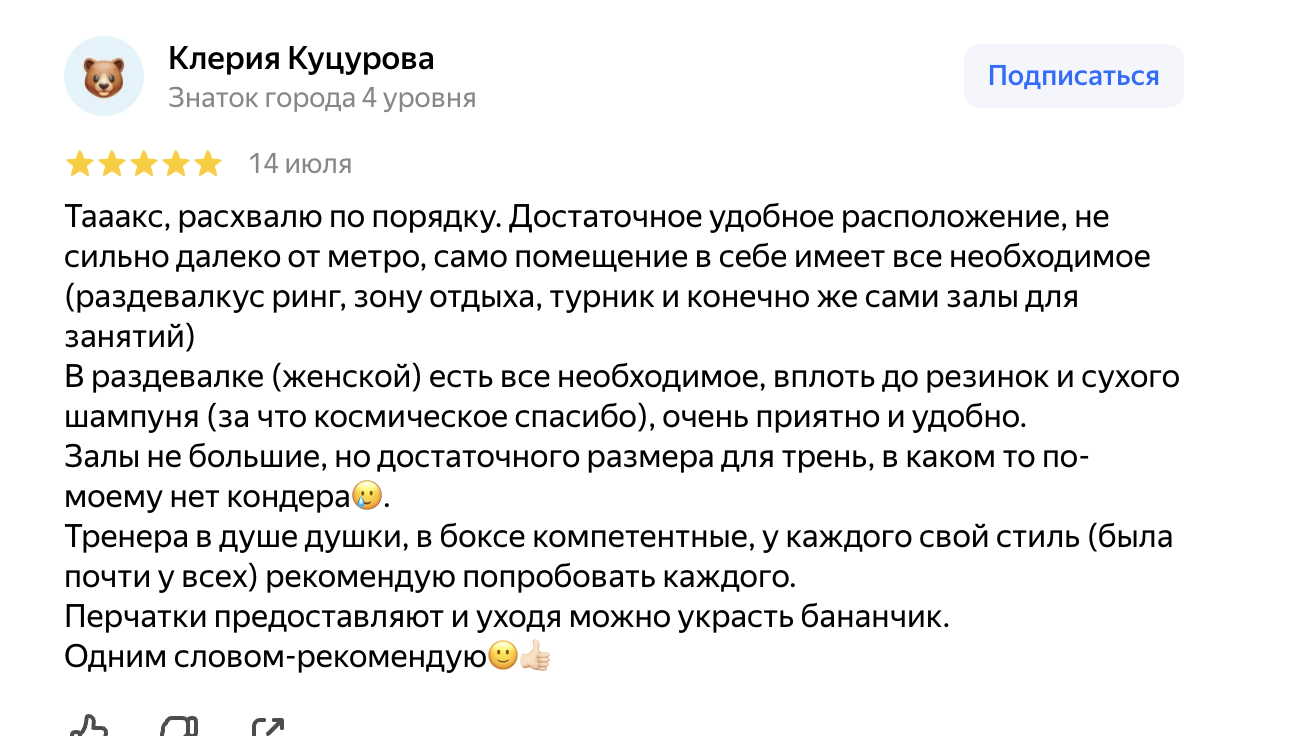
Task: Click the first rating star
Action: coord(78,164)
